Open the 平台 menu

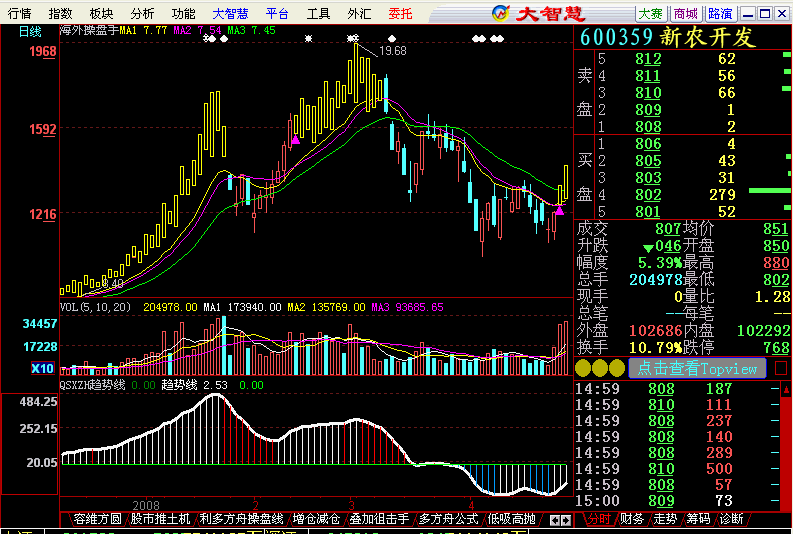point(277,14)
